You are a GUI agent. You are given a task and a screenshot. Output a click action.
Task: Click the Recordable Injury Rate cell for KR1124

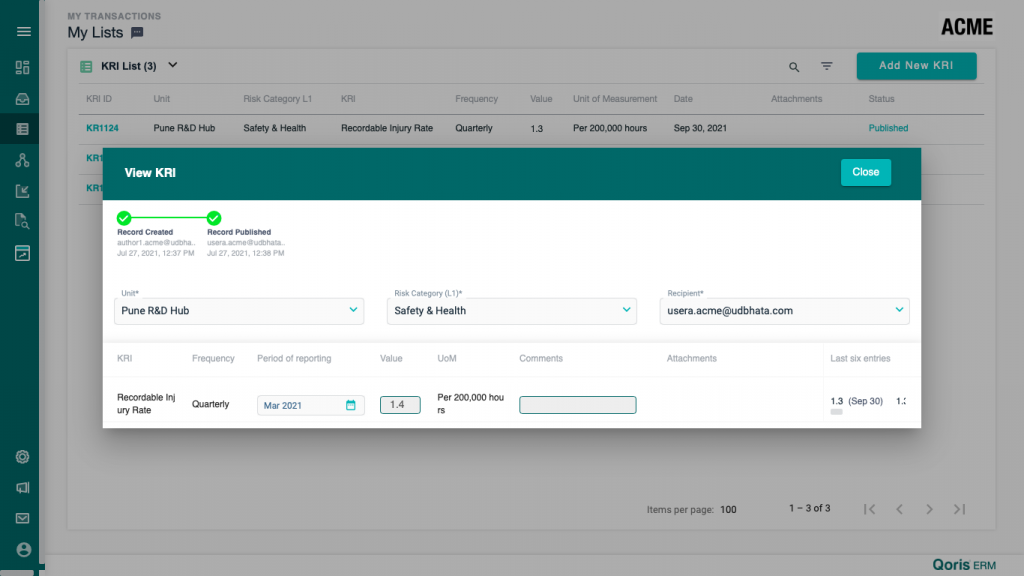[387, 128]
